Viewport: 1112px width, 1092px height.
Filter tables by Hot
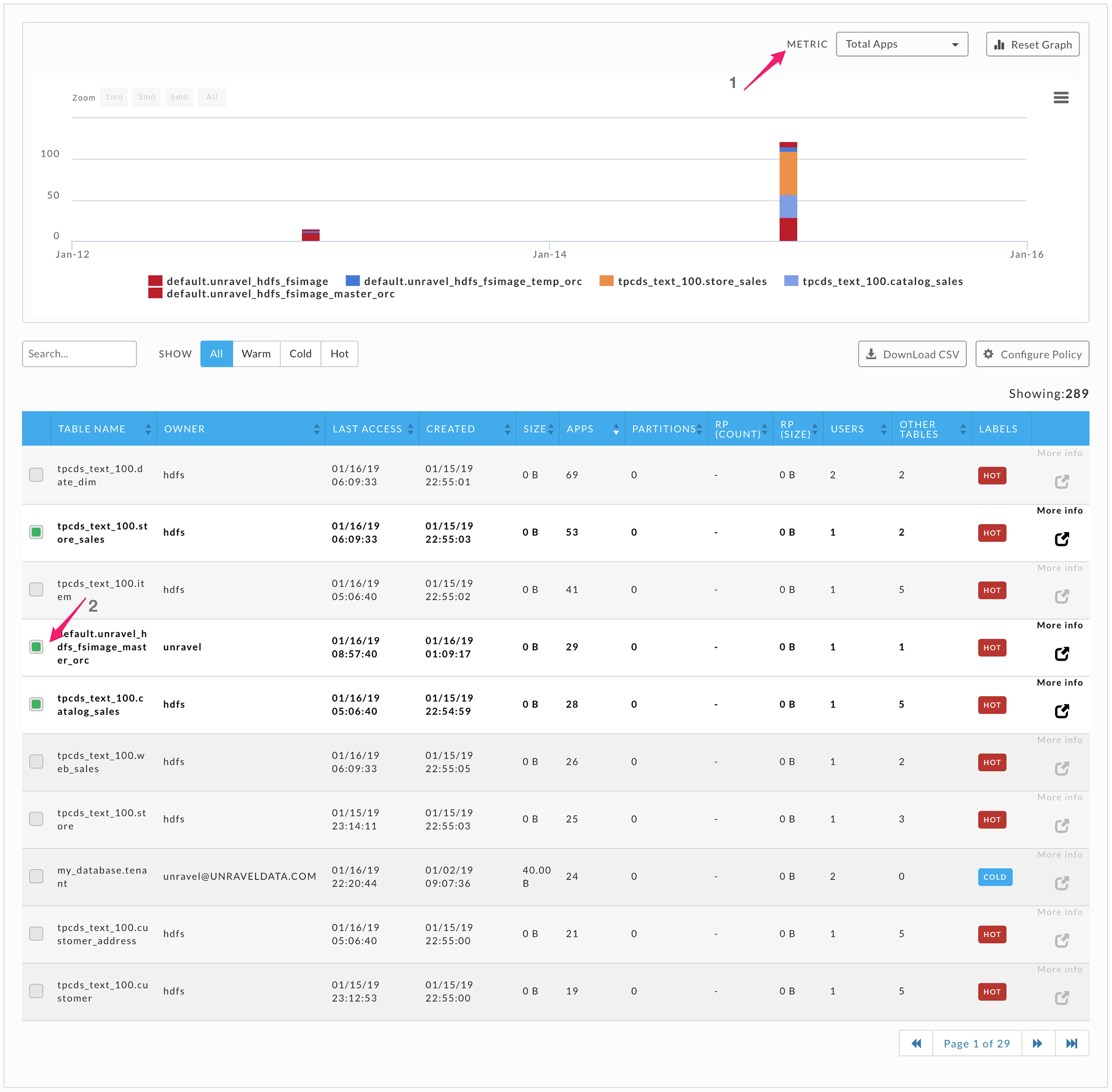pyautogui.click(x=339, y=354)
